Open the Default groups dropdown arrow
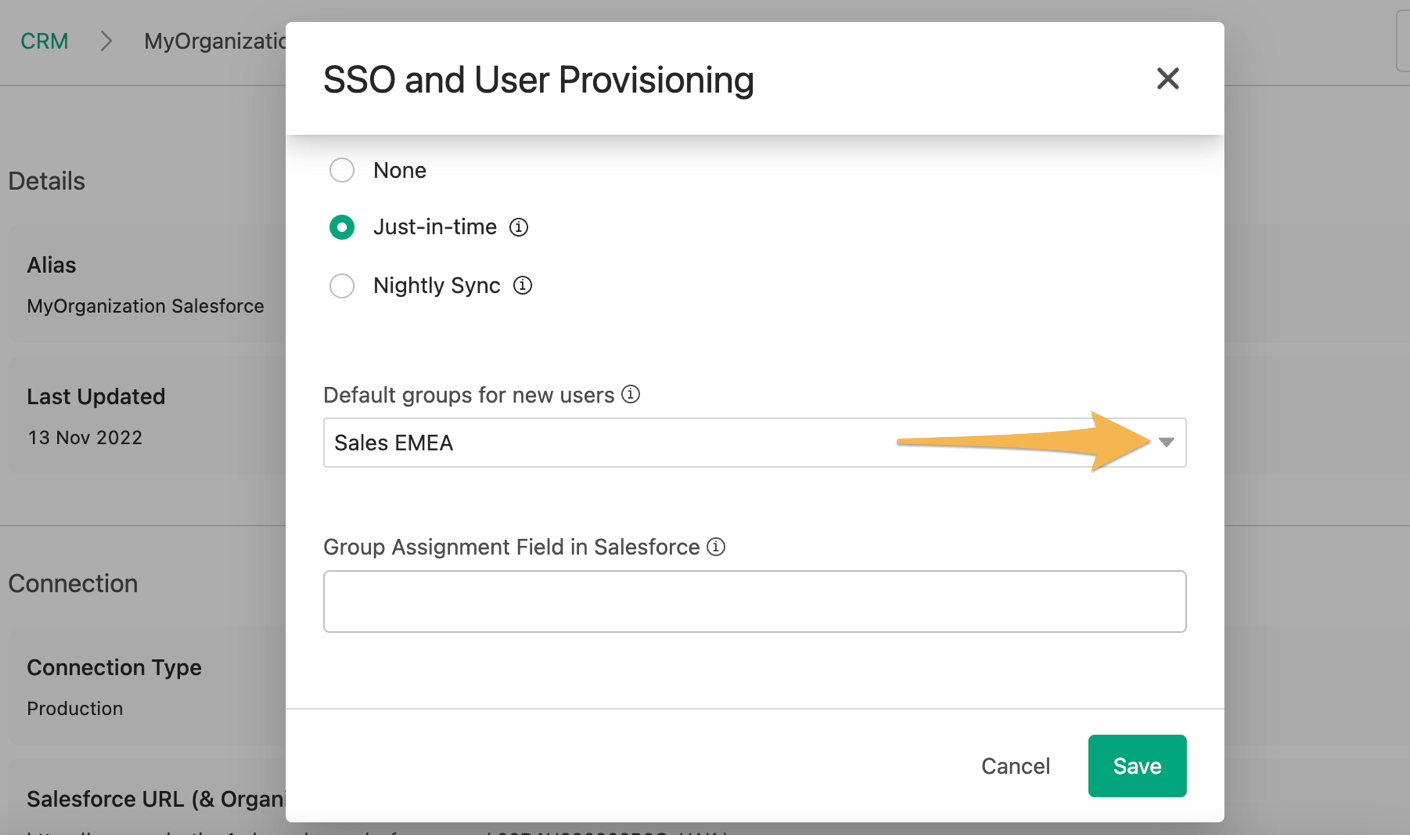1410x835 pixels. click(x=1166, y=442)
